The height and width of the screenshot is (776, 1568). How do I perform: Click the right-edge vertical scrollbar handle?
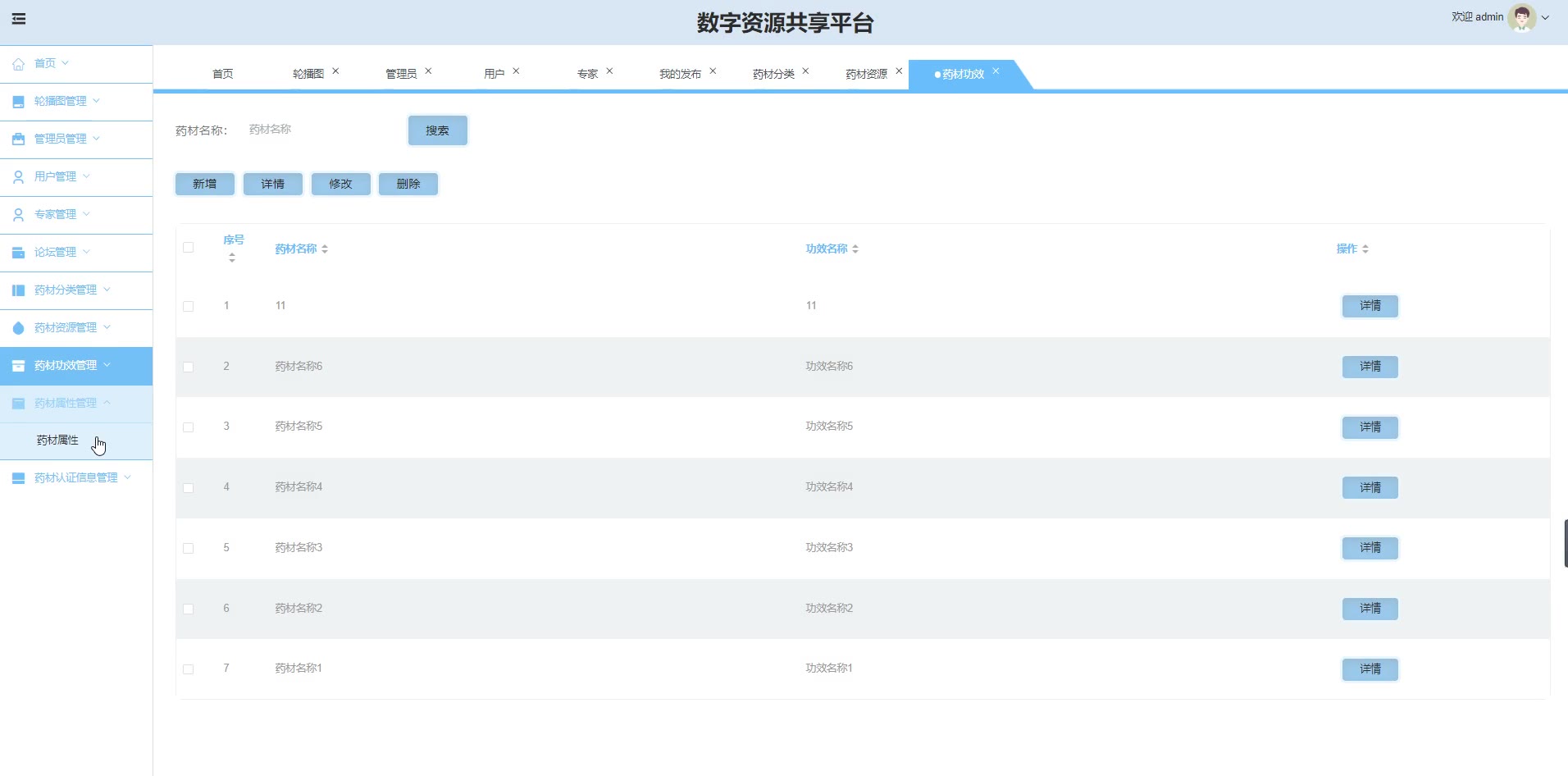click(1566, 543)
